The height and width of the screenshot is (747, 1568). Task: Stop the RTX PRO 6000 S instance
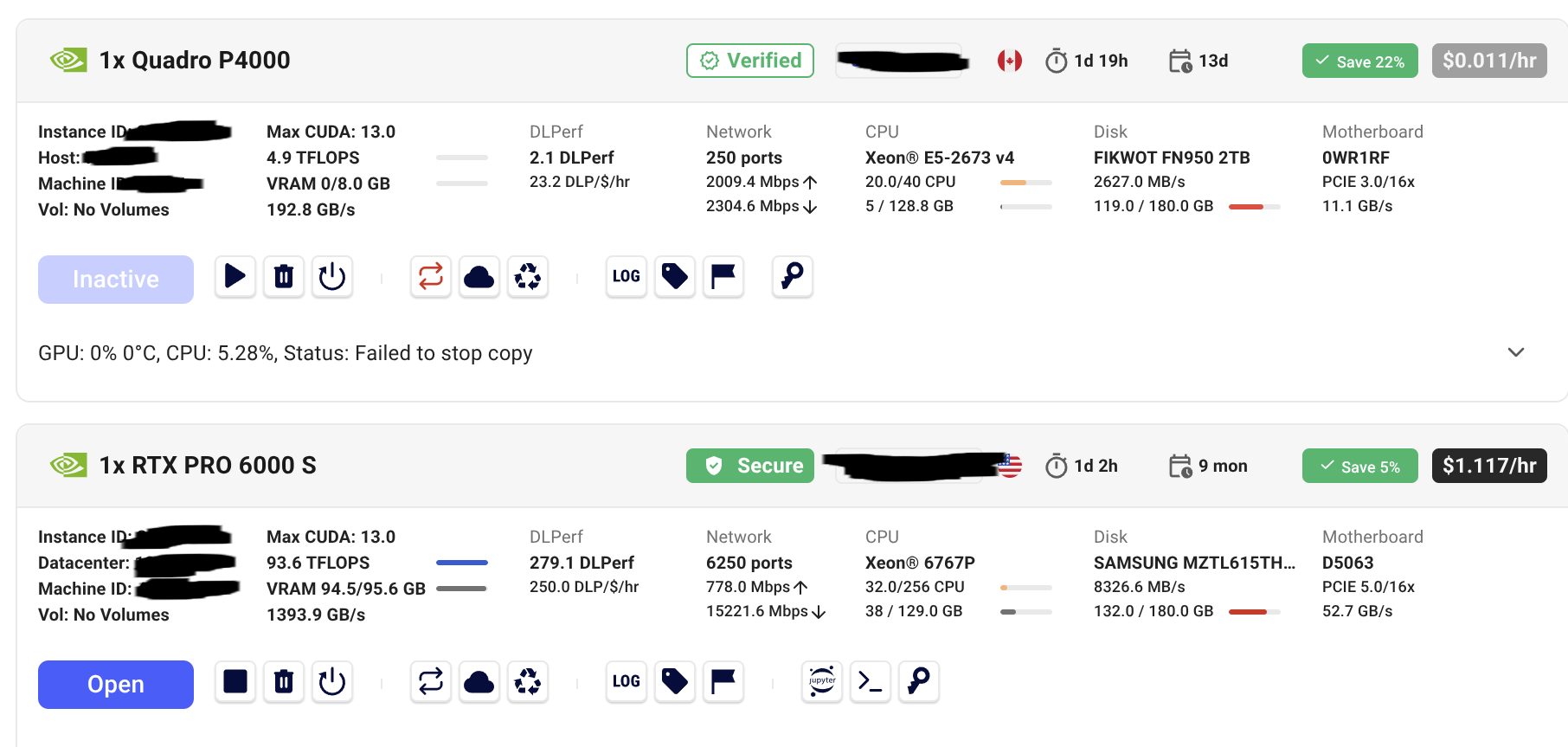click(235, 682)
